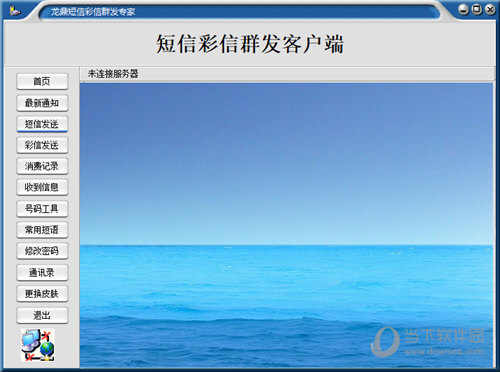This screenshot has height=372, width=500.
Task: Open 收到信息 received messages
Action: pyautogui.click(x=42, y=187)
